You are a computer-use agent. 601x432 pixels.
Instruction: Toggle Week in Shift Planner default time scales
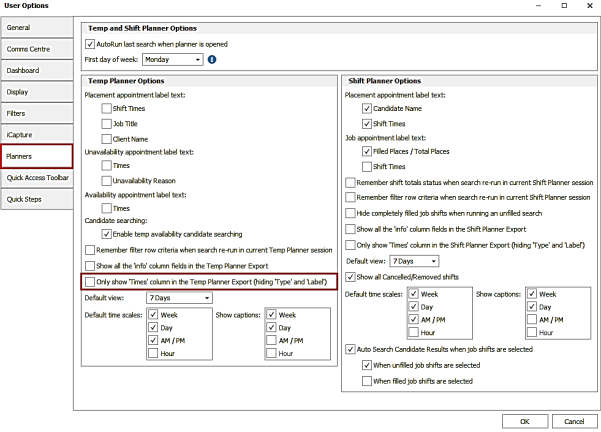pos(414,294)
